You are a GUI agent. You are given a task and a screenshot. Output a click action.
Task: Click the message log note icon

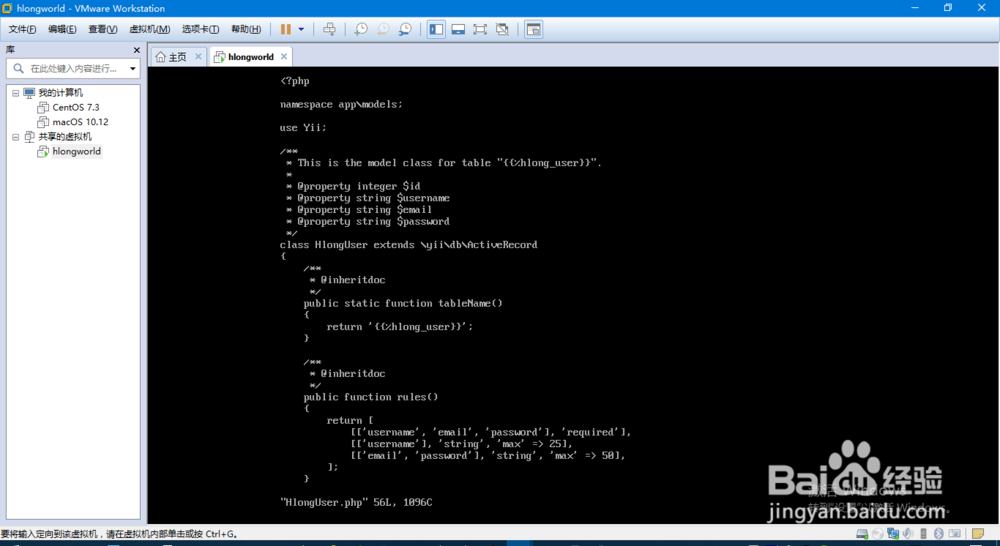coord(978,534)
